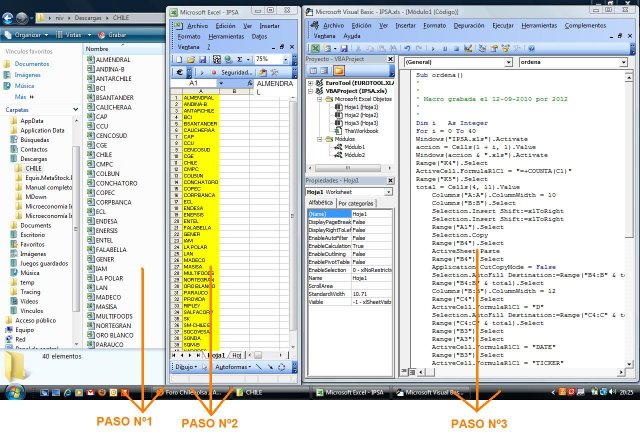Open Documentos favorite link in Explorer

pyautogui.click(x=31, y=64)
